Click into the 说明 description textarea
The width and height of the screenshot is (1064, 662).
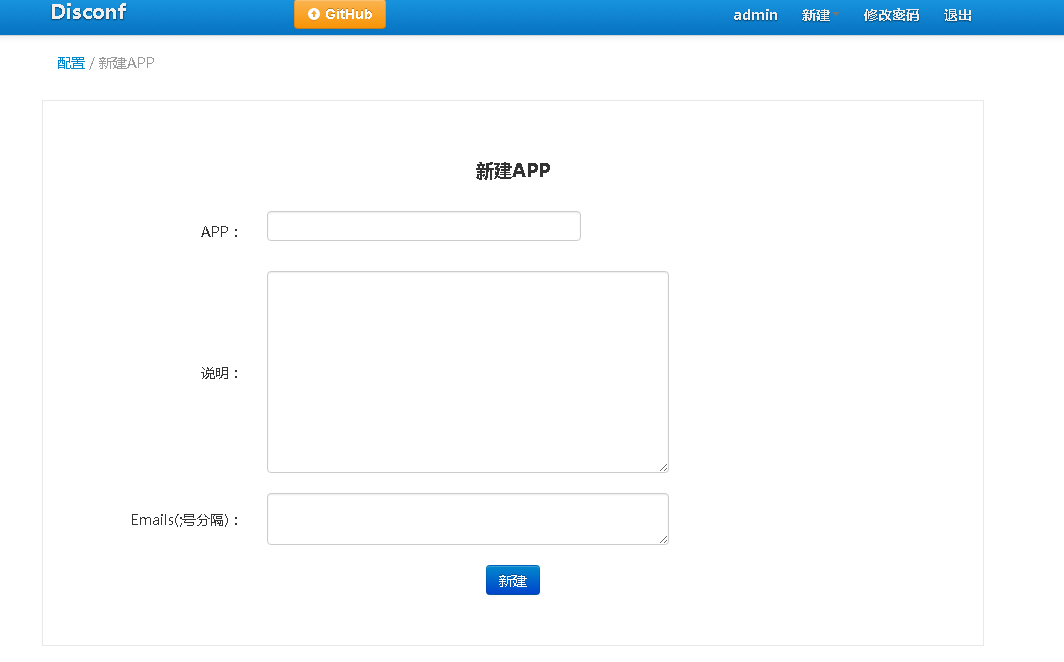point(468,372)
